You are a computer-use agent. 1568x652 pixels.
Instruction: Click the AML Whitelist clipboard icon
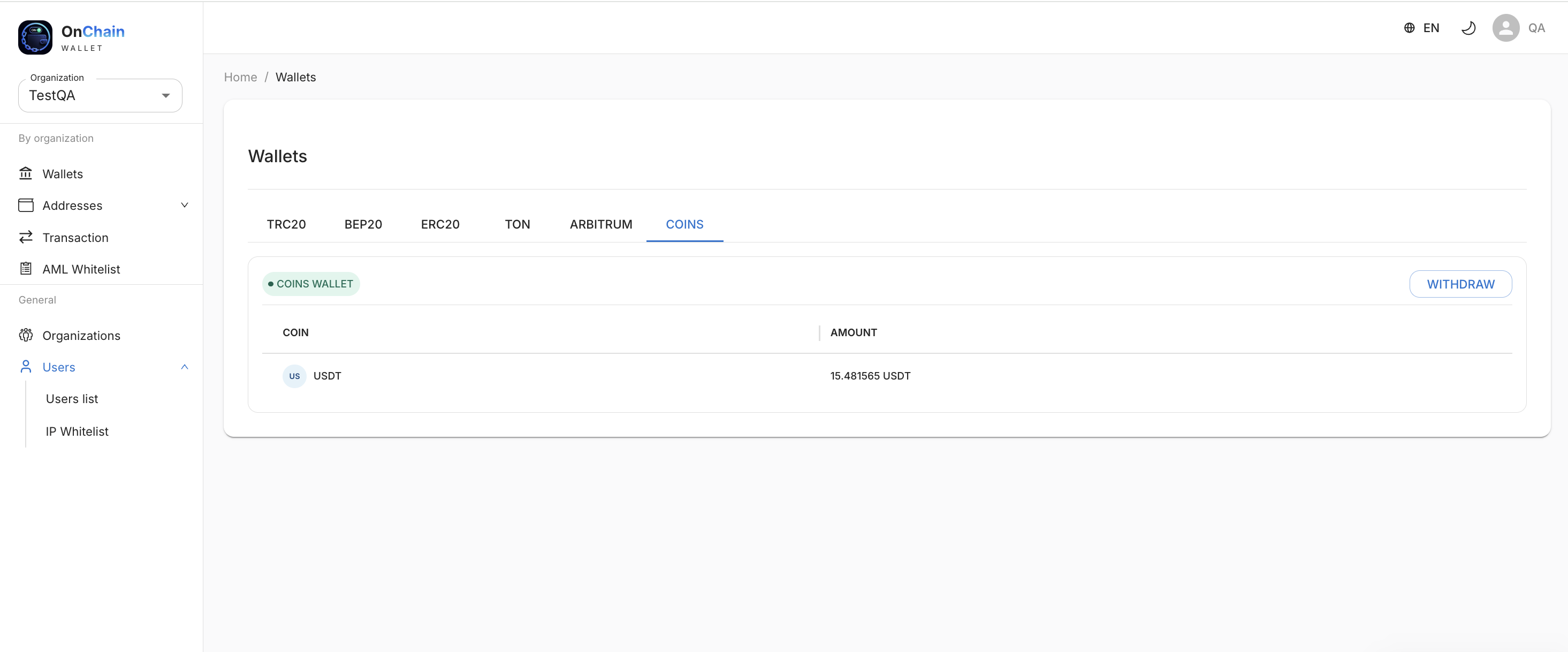tap(26, 269)
